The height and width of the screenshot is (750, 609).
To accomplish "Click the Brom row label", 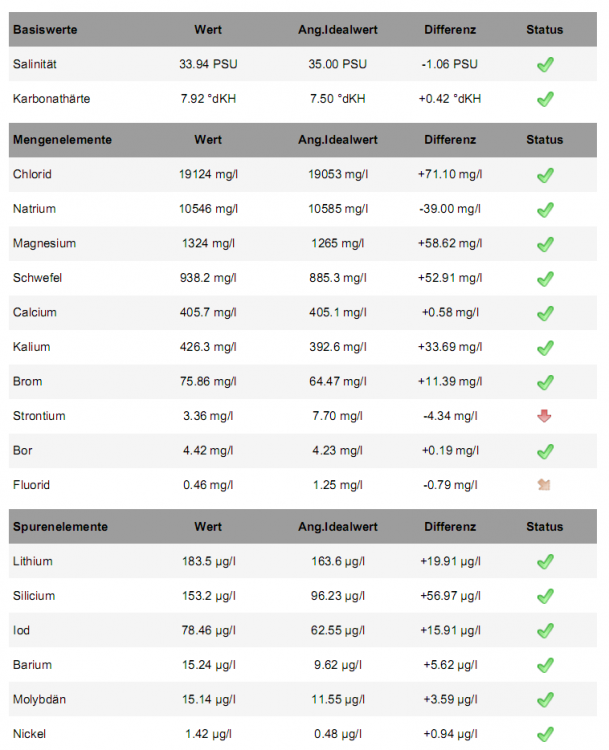I will (x=27, y=382).
